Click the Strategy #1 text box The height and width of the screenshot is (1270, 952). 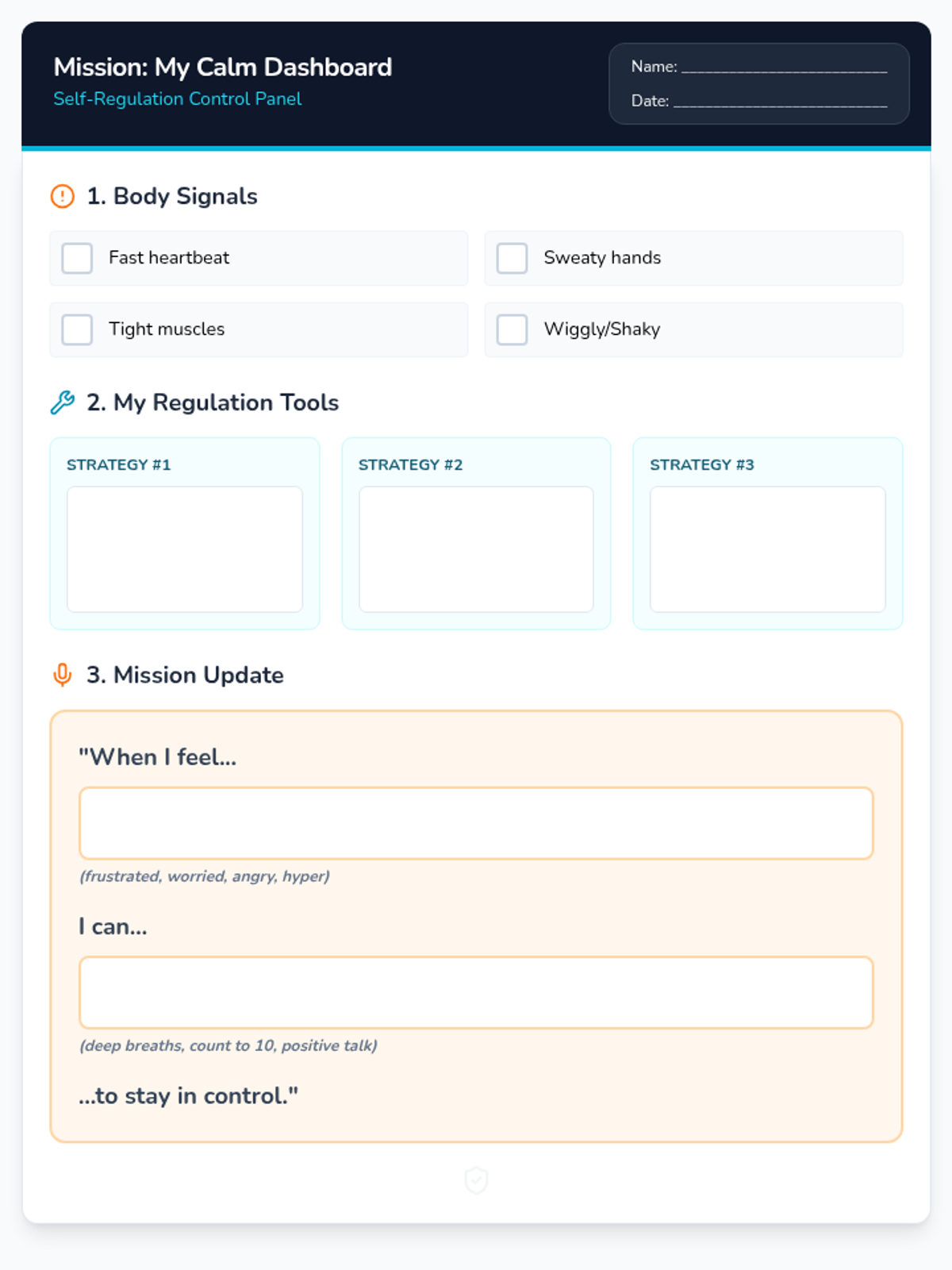click(185, 549)
